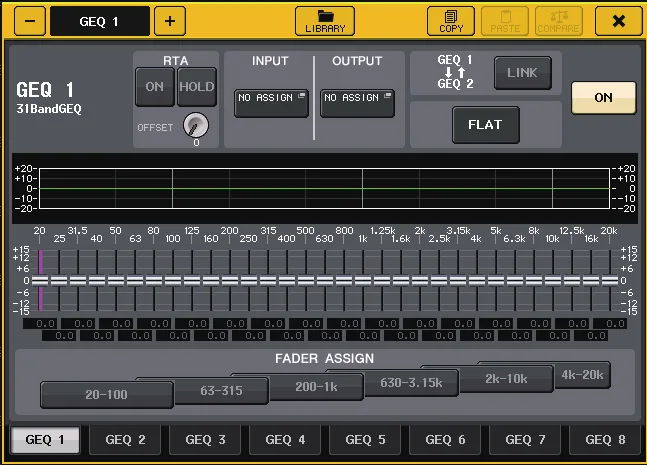Switch to the GEQ 5 tab
This screenshot has height=465, width=647.
(x=365, y=440)
